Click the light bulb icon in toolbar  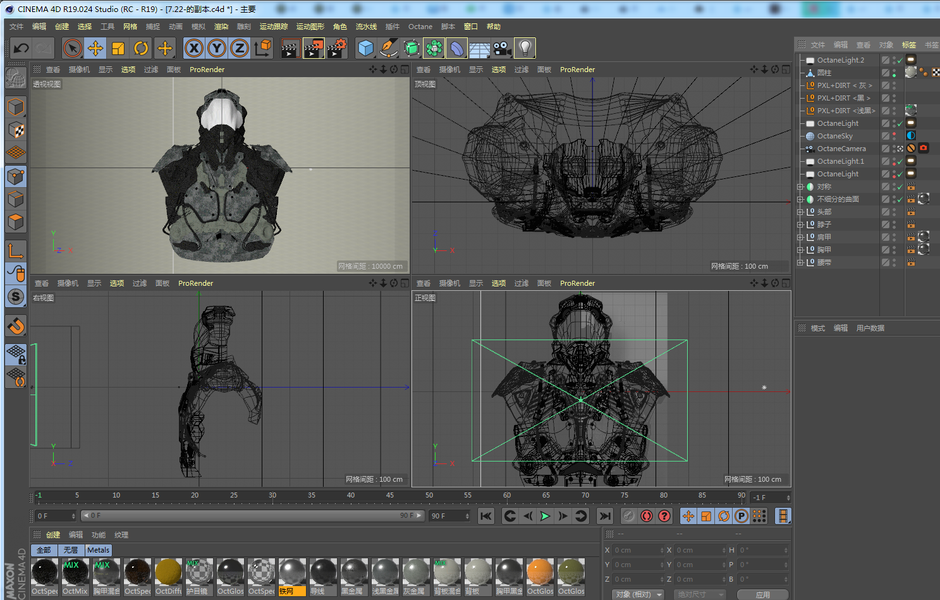coord(525,48)
